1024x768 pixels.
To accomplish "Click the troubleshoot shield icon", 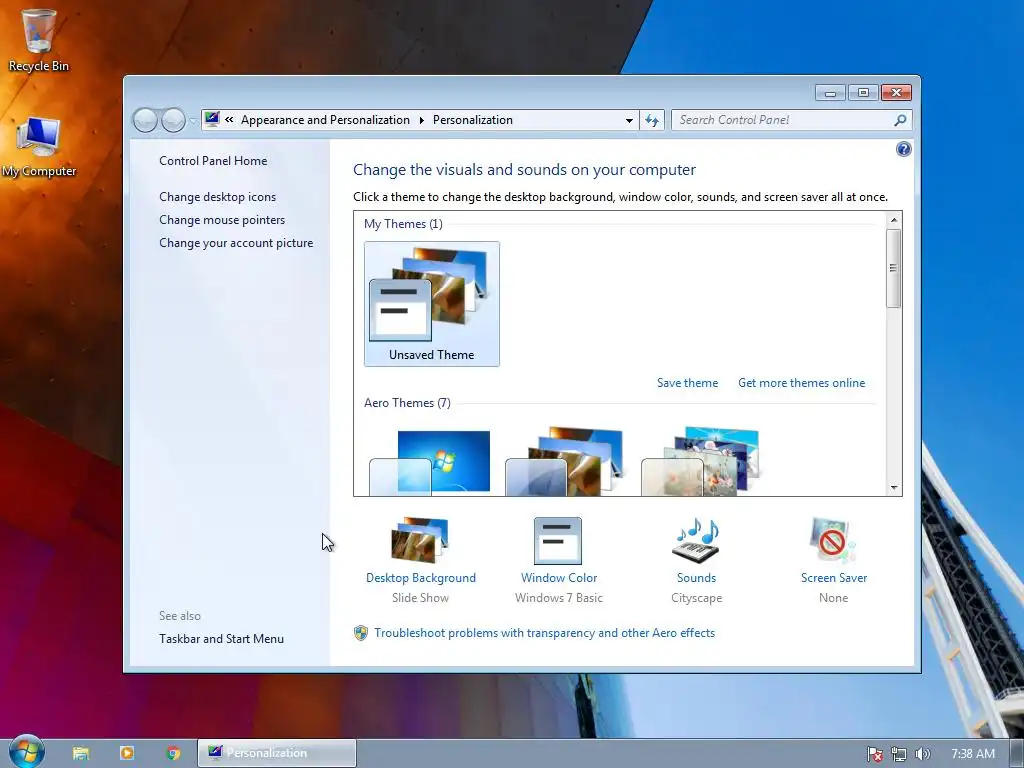I will tap(360, 633).
